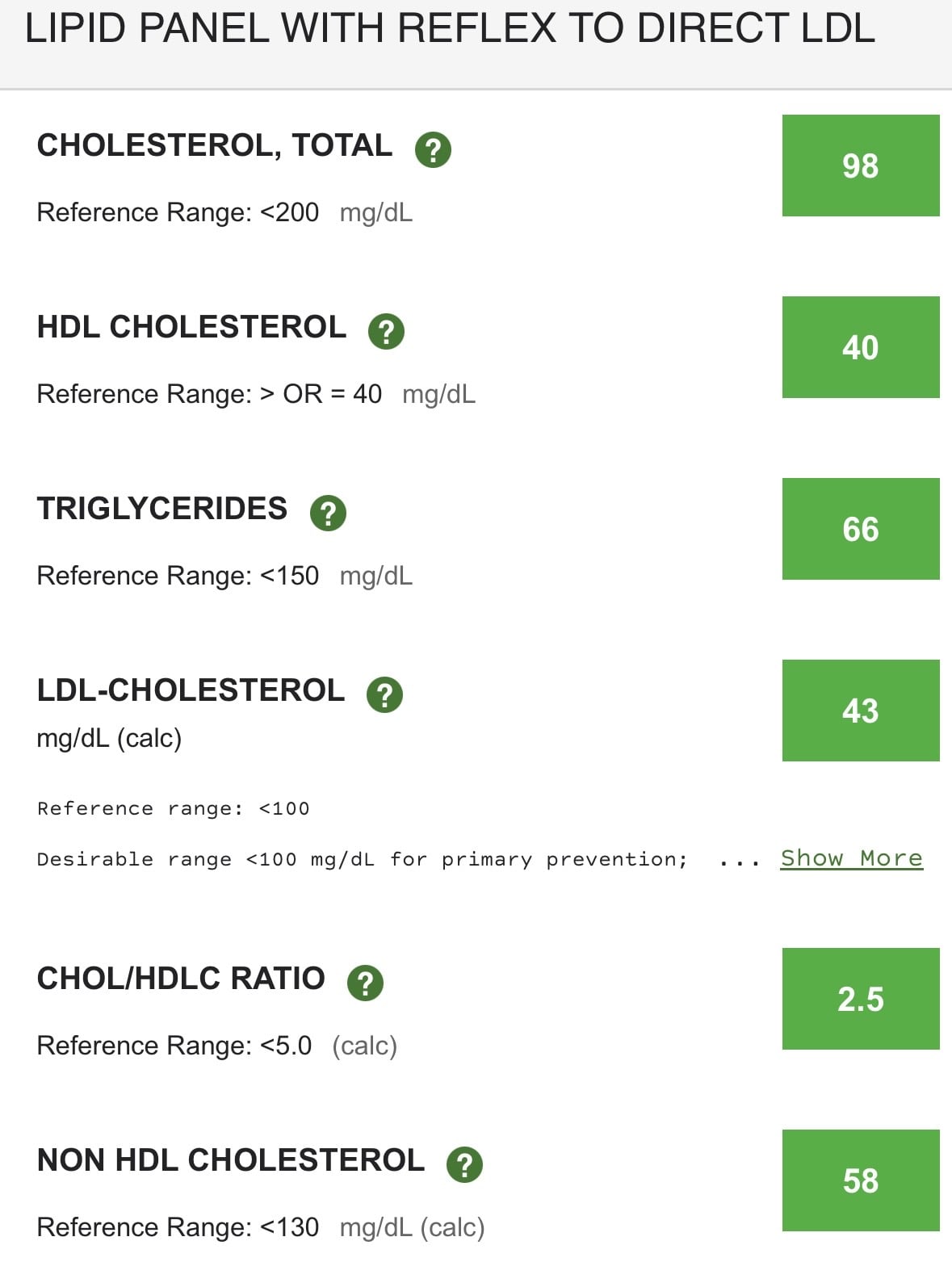This screenshot has height=1262, width=952.
Task: Open the LDL result value 43
Action: pyautogui.click(x=861, y=711)
